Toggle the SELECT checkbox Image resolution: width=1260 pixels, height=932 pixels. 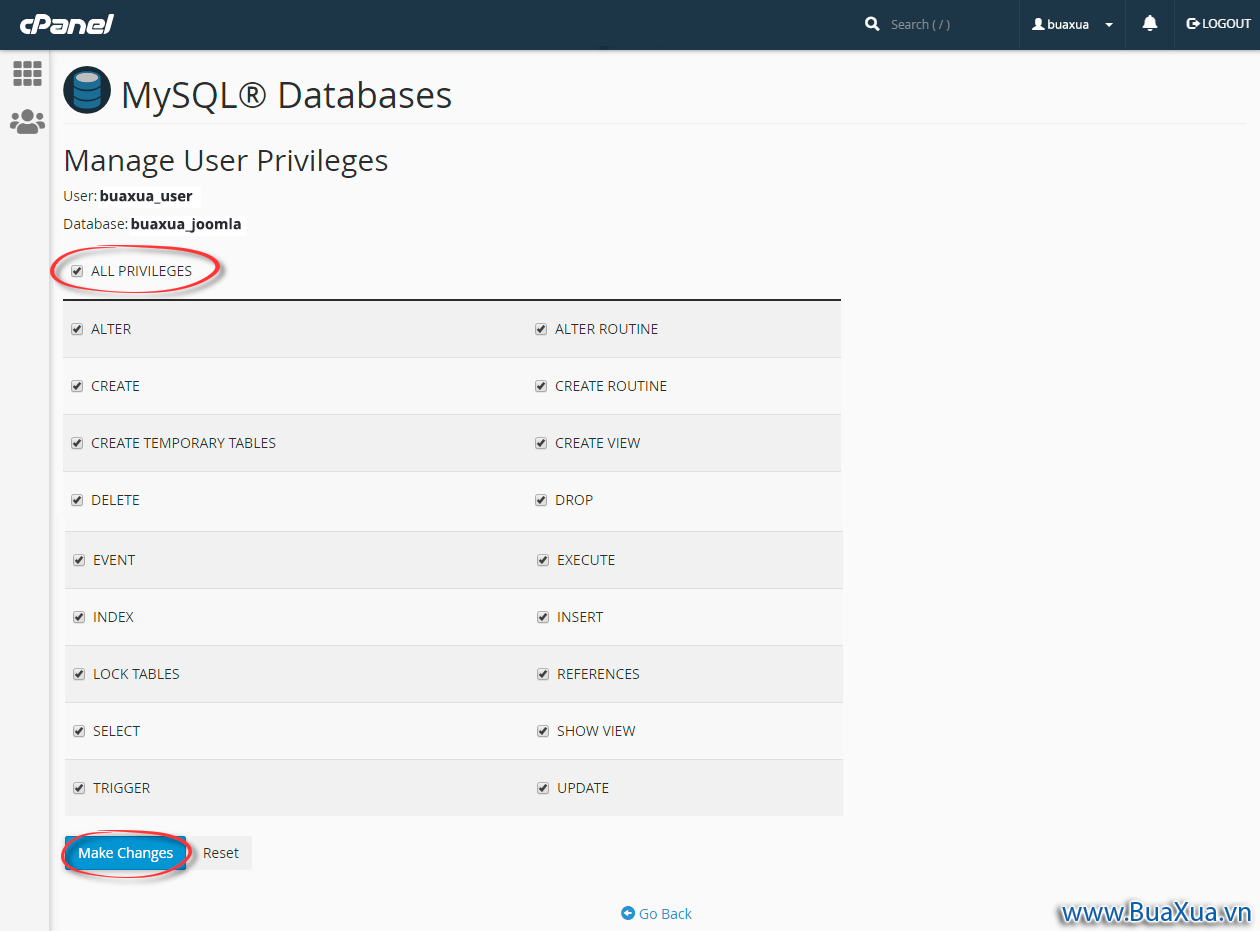(79, 731)
